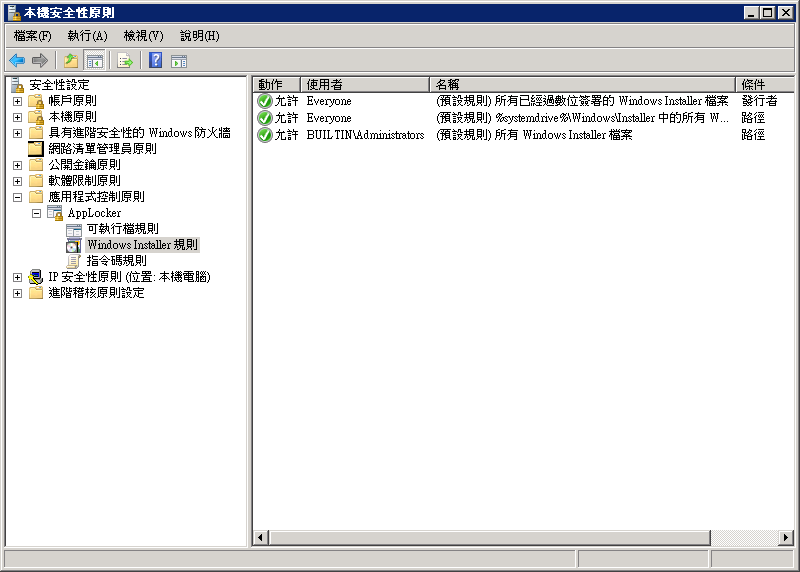
Task: Expand the 進階稽核原則設定 node
Action: [17, 293]
